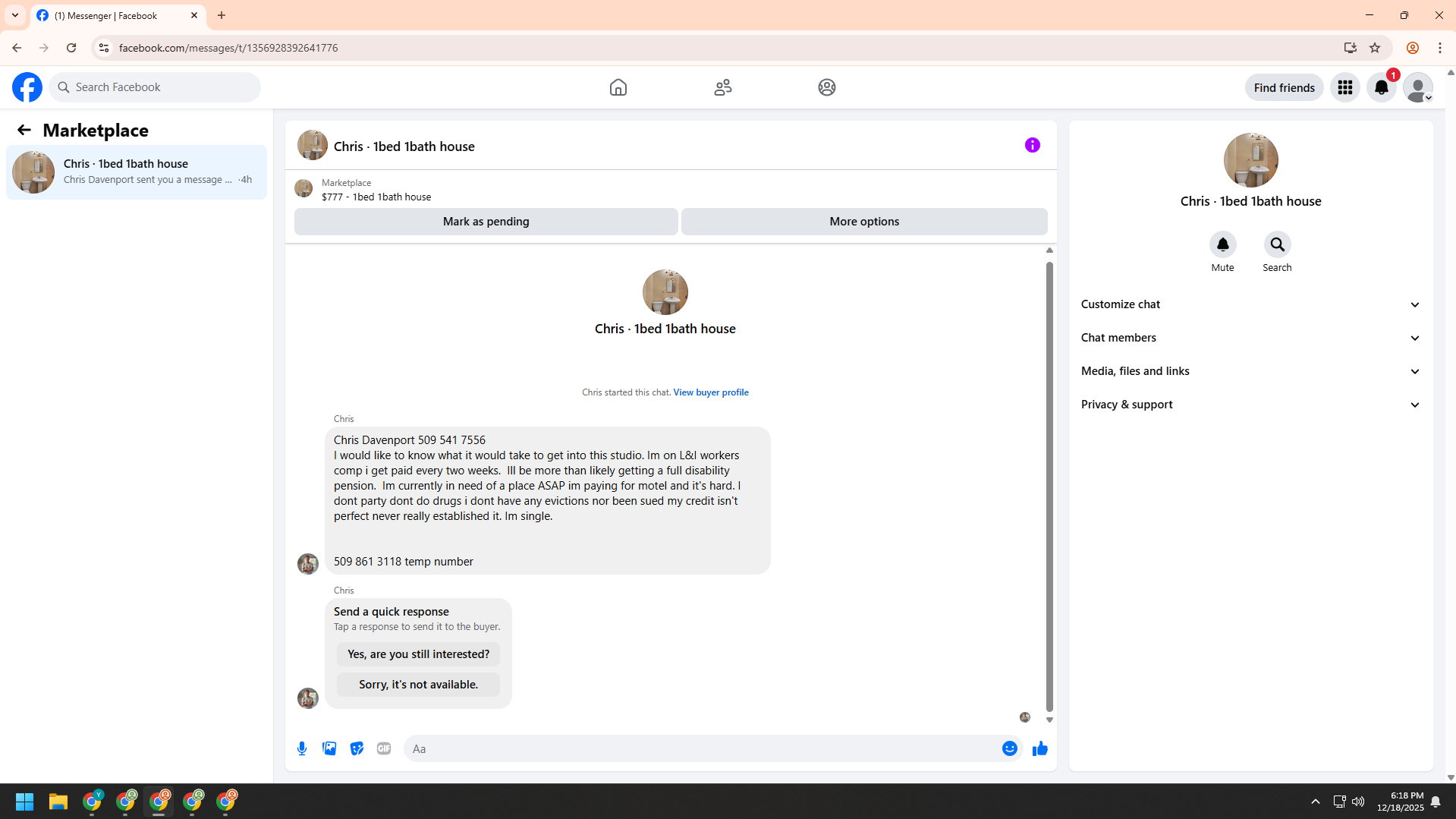The height and width of the screenshot is (819, 1456).
Task: Send quick reply "Sorry, it's not available."
Action: [x=418, y=685]
